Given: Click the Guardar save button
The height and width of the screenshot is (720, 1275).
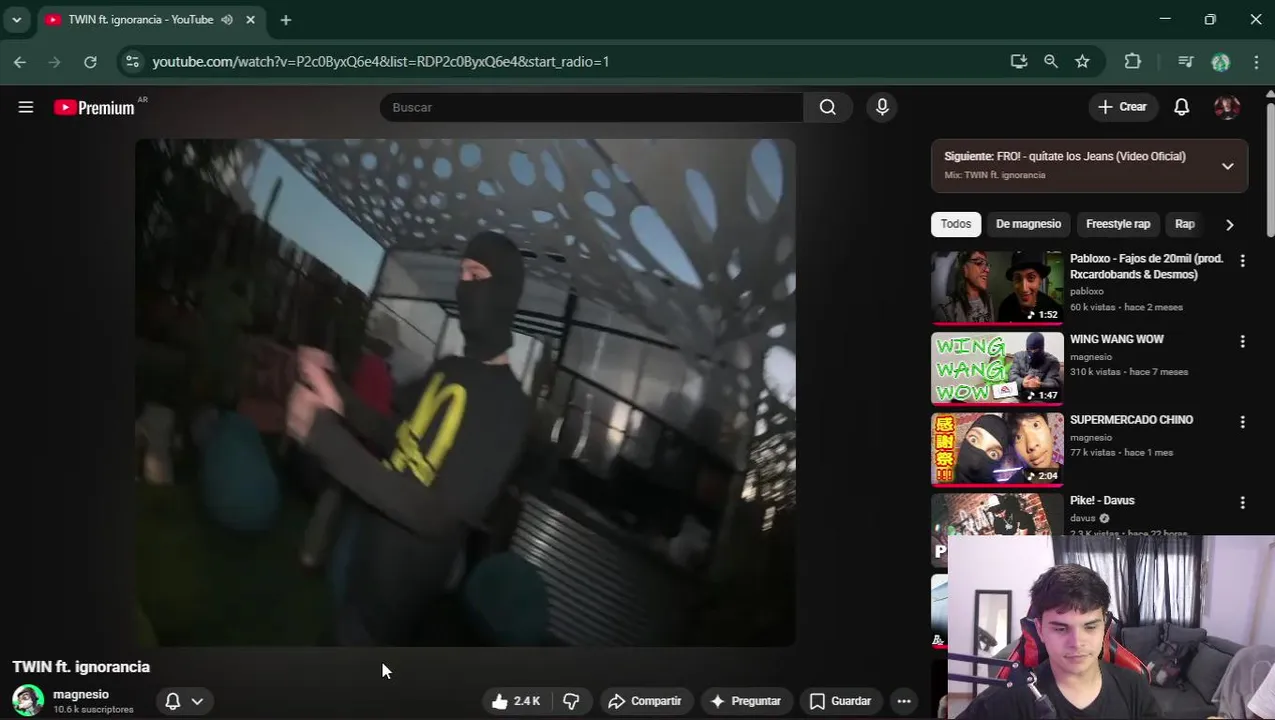Looking at the screenshot, I should (x=841, y=701).
